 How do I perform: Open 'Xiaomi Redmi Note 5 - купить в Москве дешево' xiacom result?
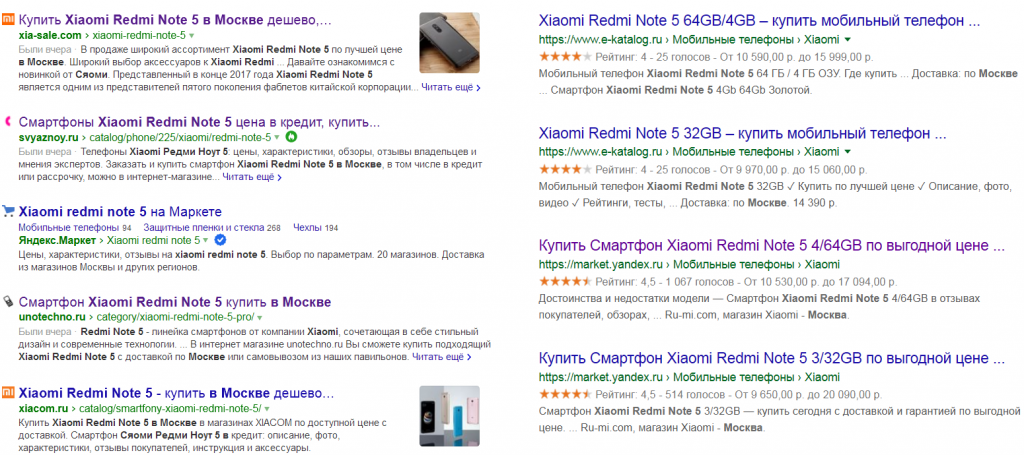point(176,393)
